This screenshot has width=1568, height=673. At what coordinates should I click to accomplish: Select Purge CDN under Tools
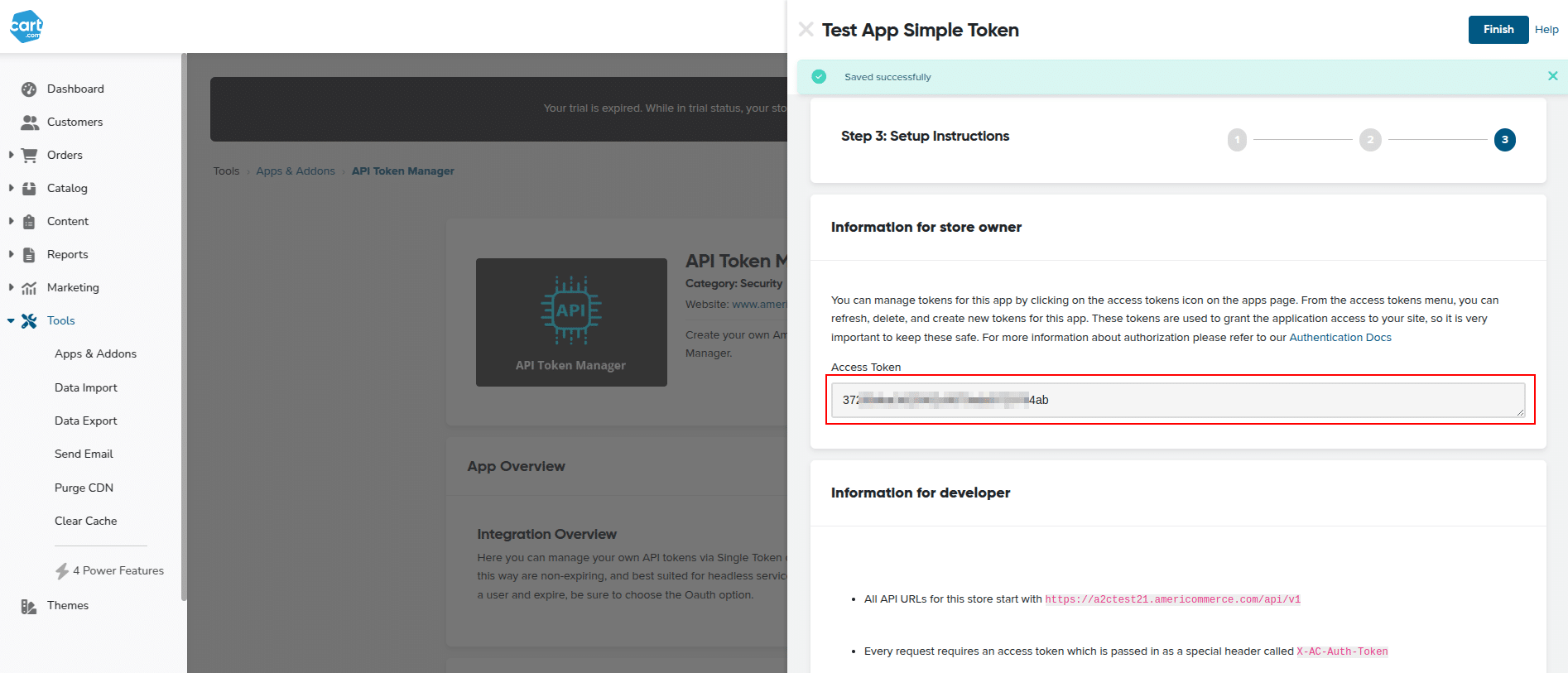coord(84,488)
